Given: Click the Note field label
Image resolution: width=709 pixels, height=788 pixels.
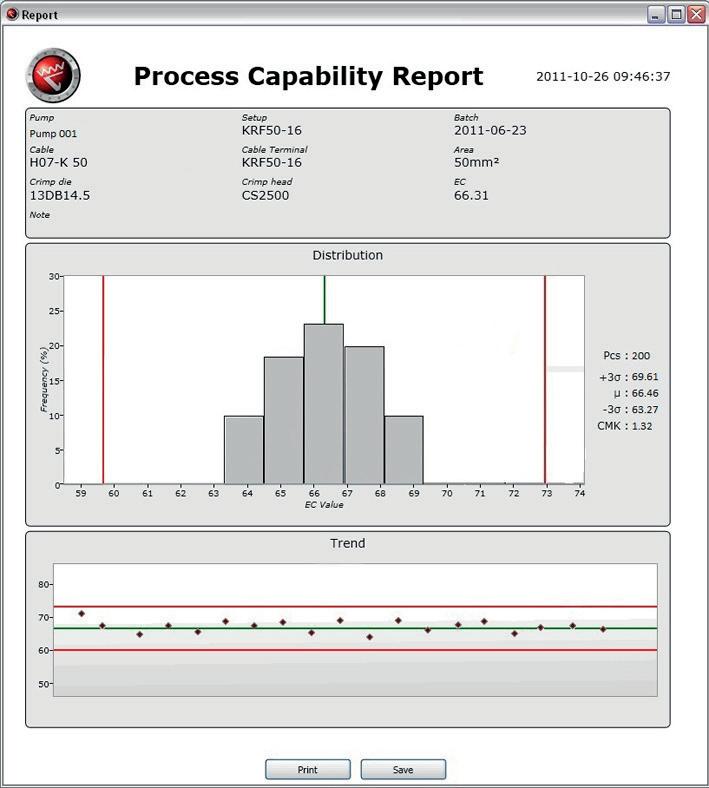Looking at the screenshot, I should [40, 215].
